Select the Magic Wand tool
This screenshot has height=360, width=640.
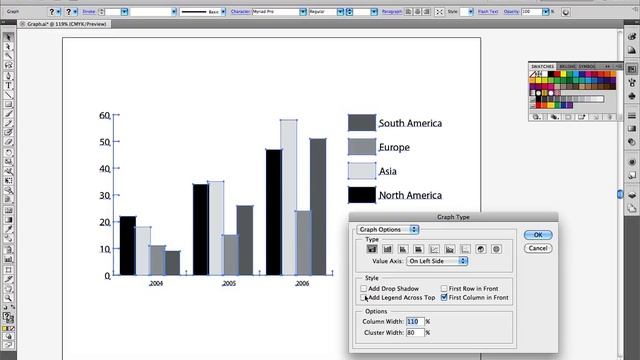[8, 56]
